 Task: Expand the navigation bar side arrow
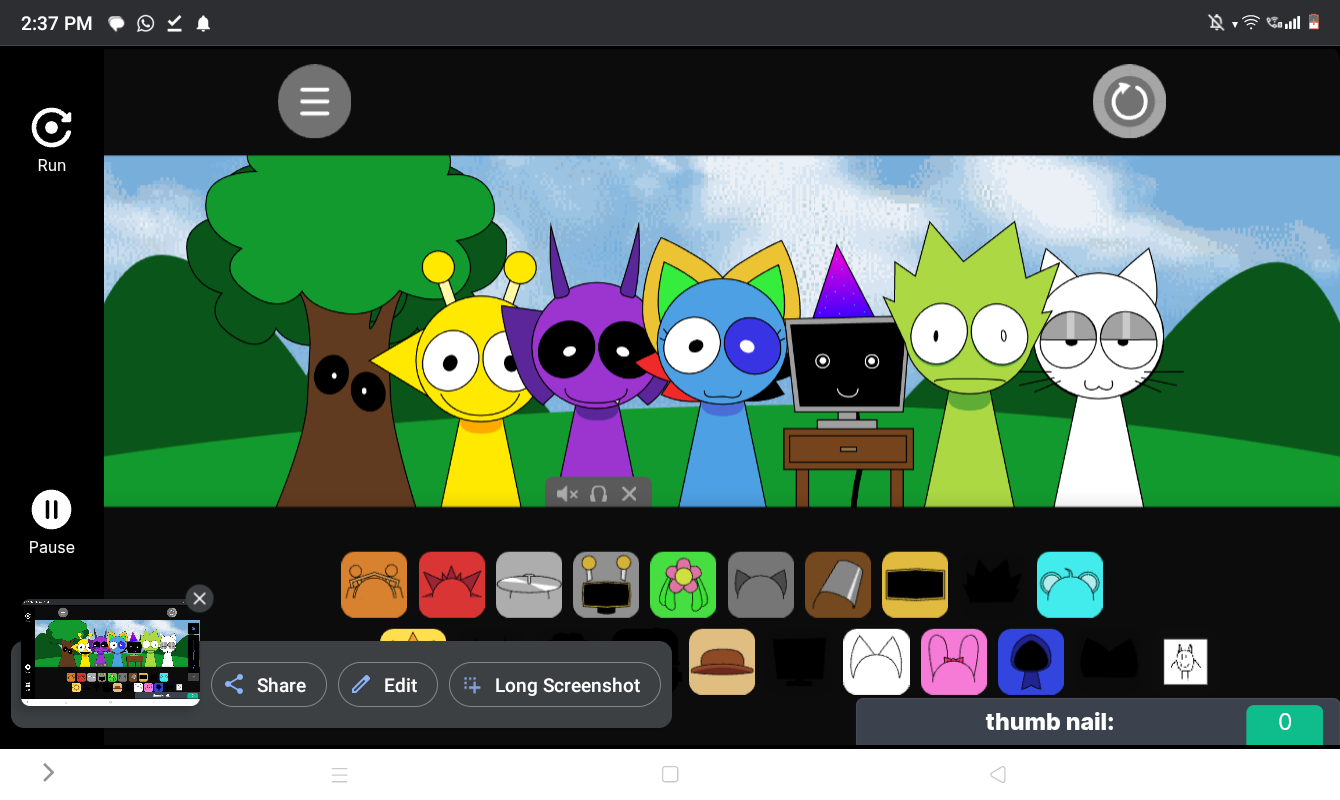(48, 772)
